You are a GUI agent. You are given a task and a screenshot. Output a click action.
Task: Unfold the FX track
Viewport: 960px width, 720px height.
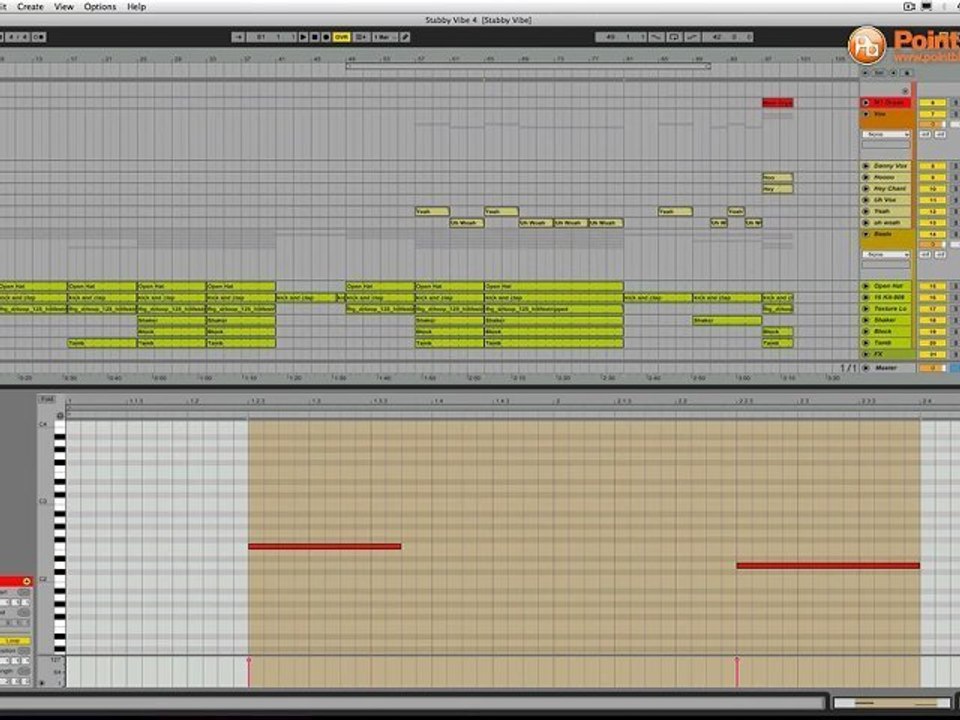[x=866, y=354]
